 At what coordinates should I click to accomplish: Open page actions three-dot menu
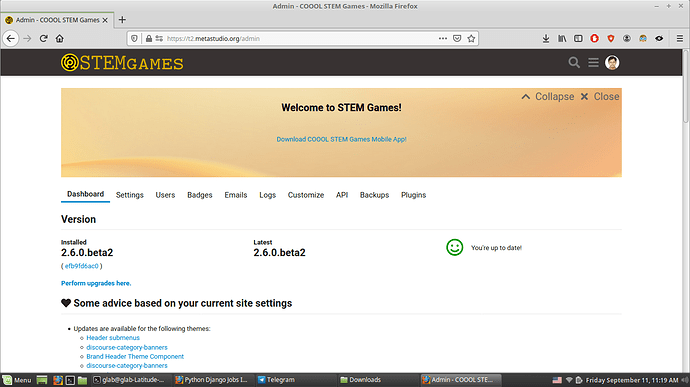click(x=443, y=38)
